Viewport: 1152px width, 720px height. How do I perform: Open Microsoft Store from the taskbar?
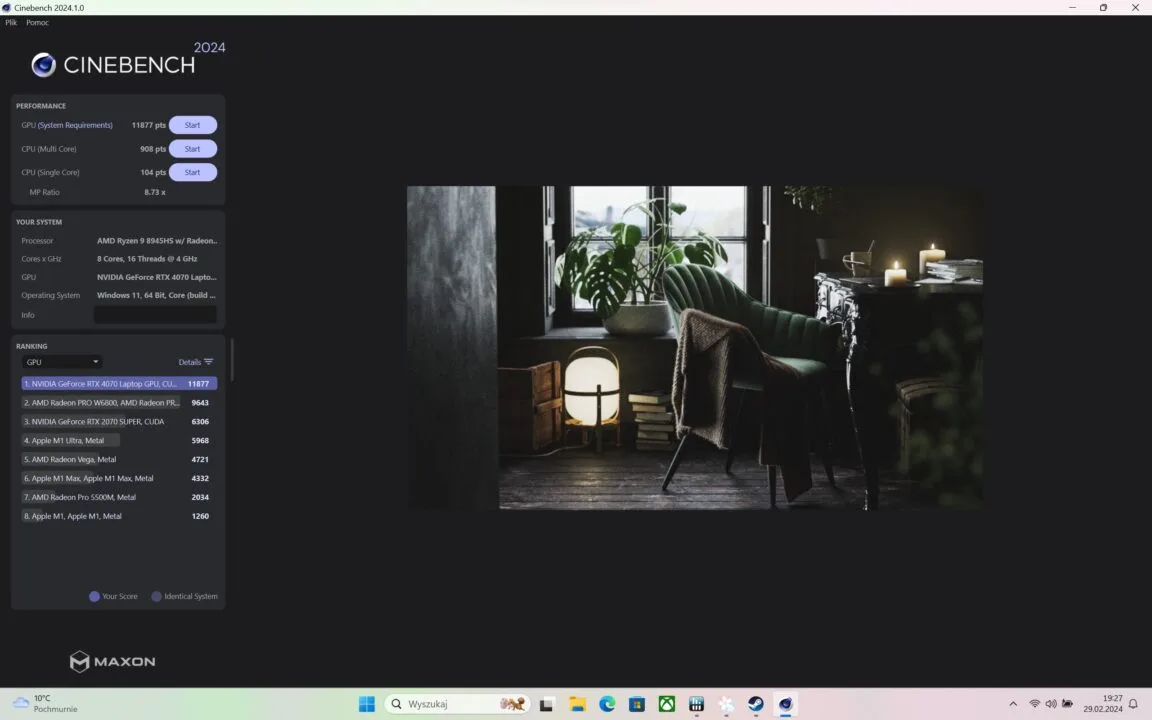pyautogui.click(x=636, y=704)
